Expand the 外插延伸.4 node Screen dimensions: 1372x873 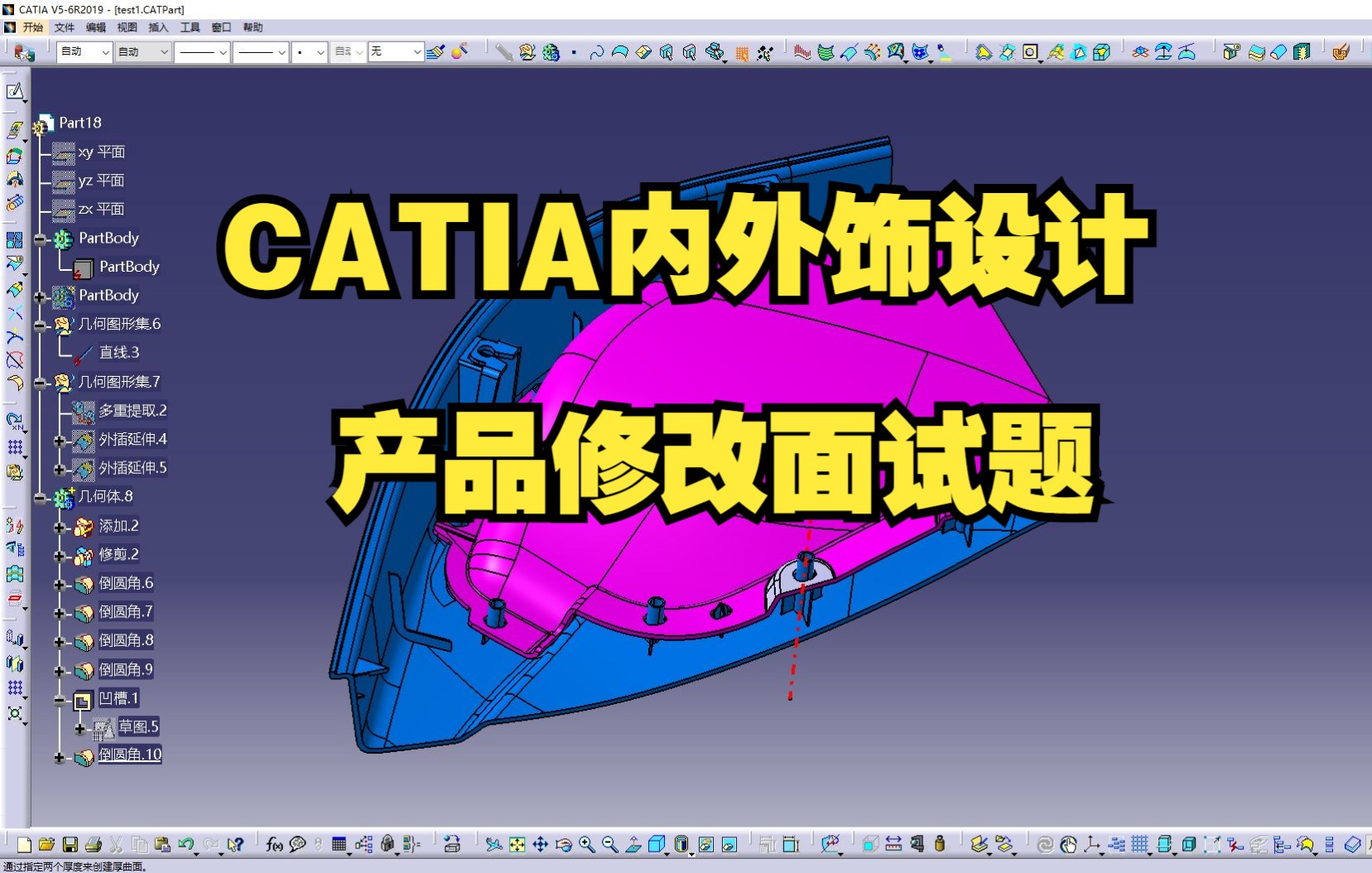(60, 441)
